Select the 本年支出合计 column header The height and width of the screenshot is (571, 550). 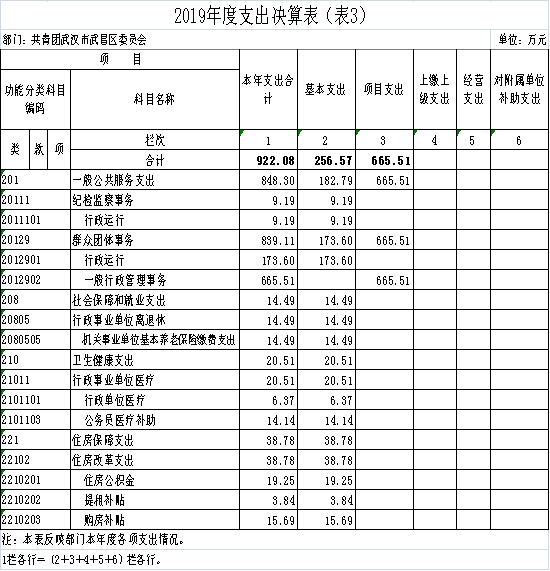268,90
